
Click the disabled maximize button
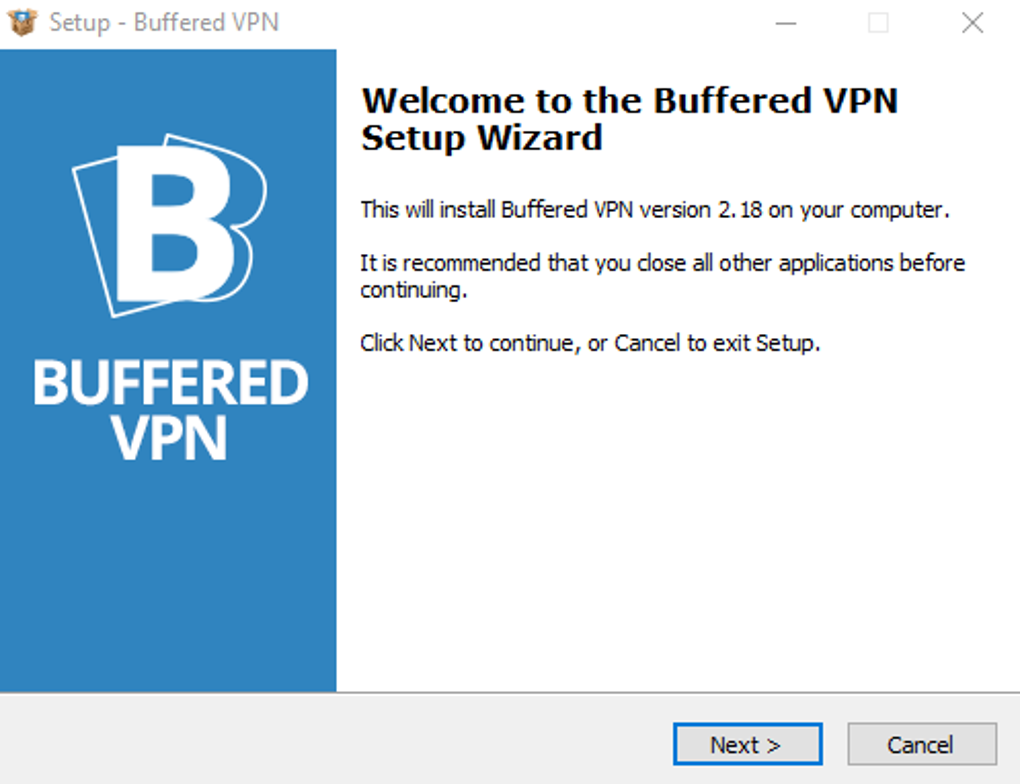coord(878,23)
